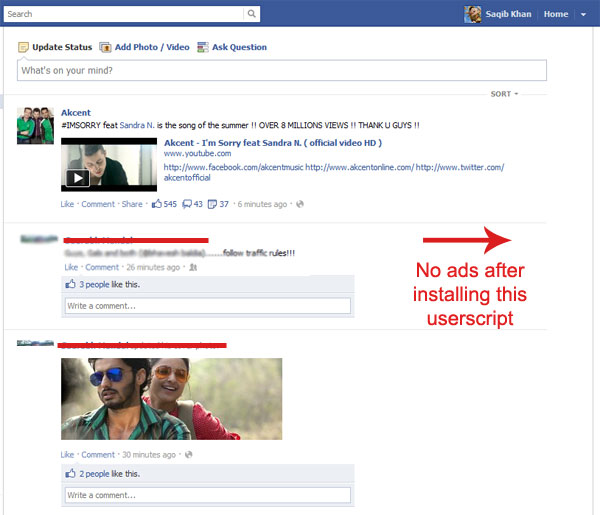
Task: Play the Akcent video thumbnail
Action: pyautogui.click(x=109, y=165)
